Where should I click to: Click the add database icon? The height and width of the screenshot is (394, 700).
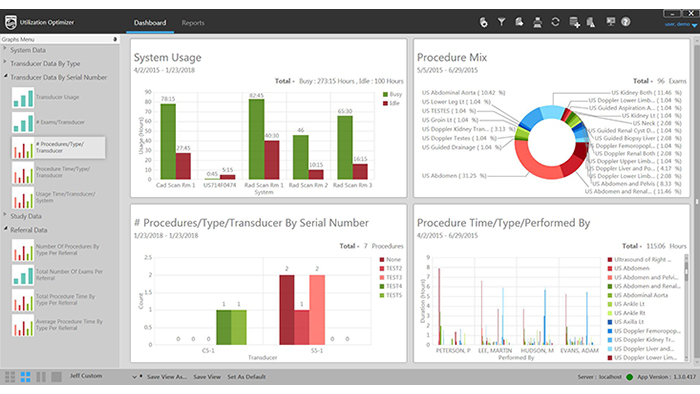pyautogui.click(x=575, y=22)
